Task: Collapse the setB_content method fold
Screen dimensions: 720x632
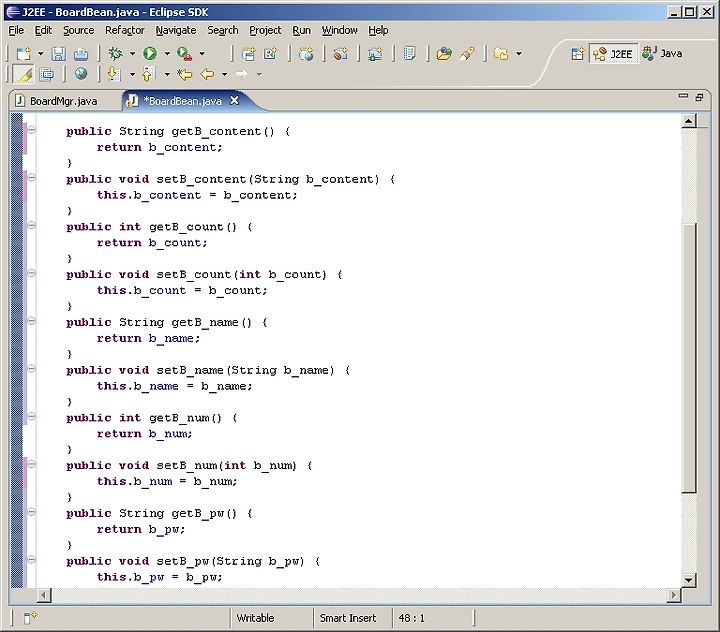Action: 32,178
